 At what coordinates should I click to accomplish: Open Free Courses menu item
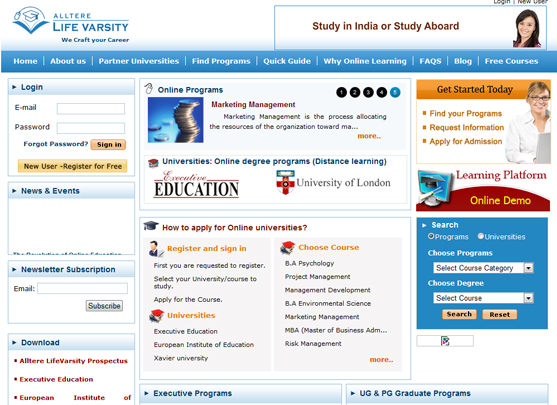512,61
